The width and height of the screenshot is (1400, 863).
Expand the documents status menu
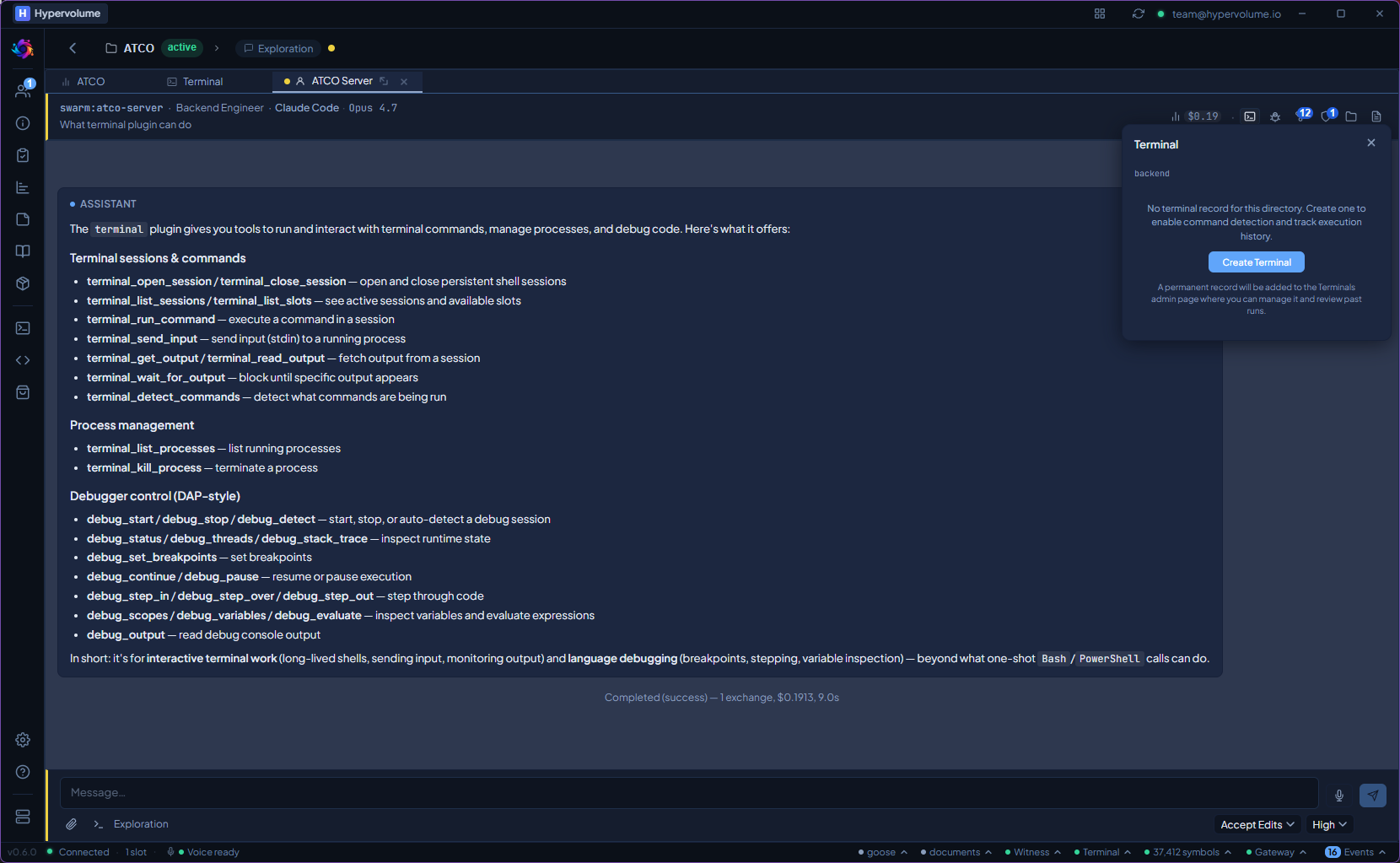click(956, 852)
